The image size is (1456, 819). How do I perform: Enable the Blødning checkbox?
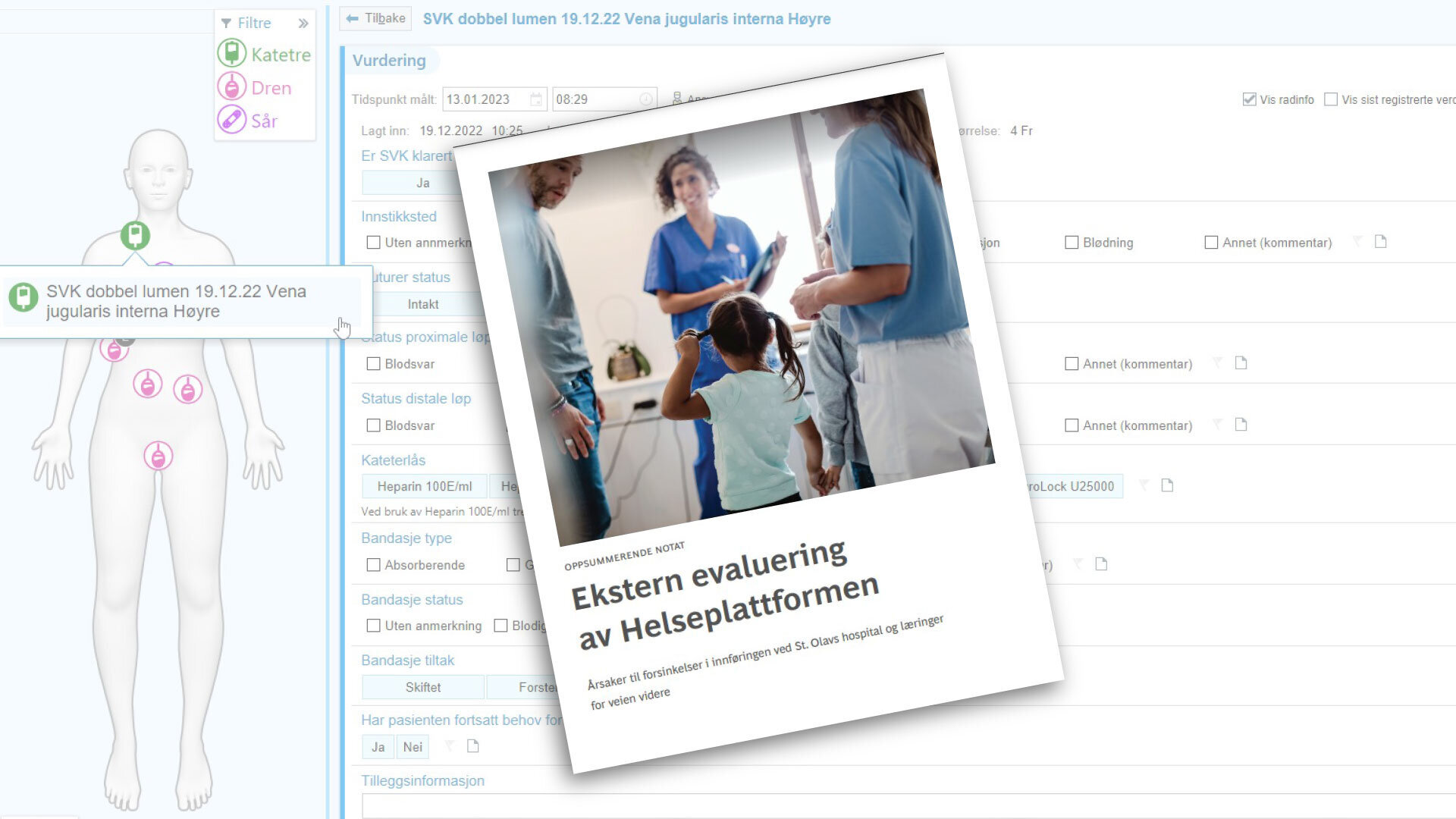point(1071,243)
